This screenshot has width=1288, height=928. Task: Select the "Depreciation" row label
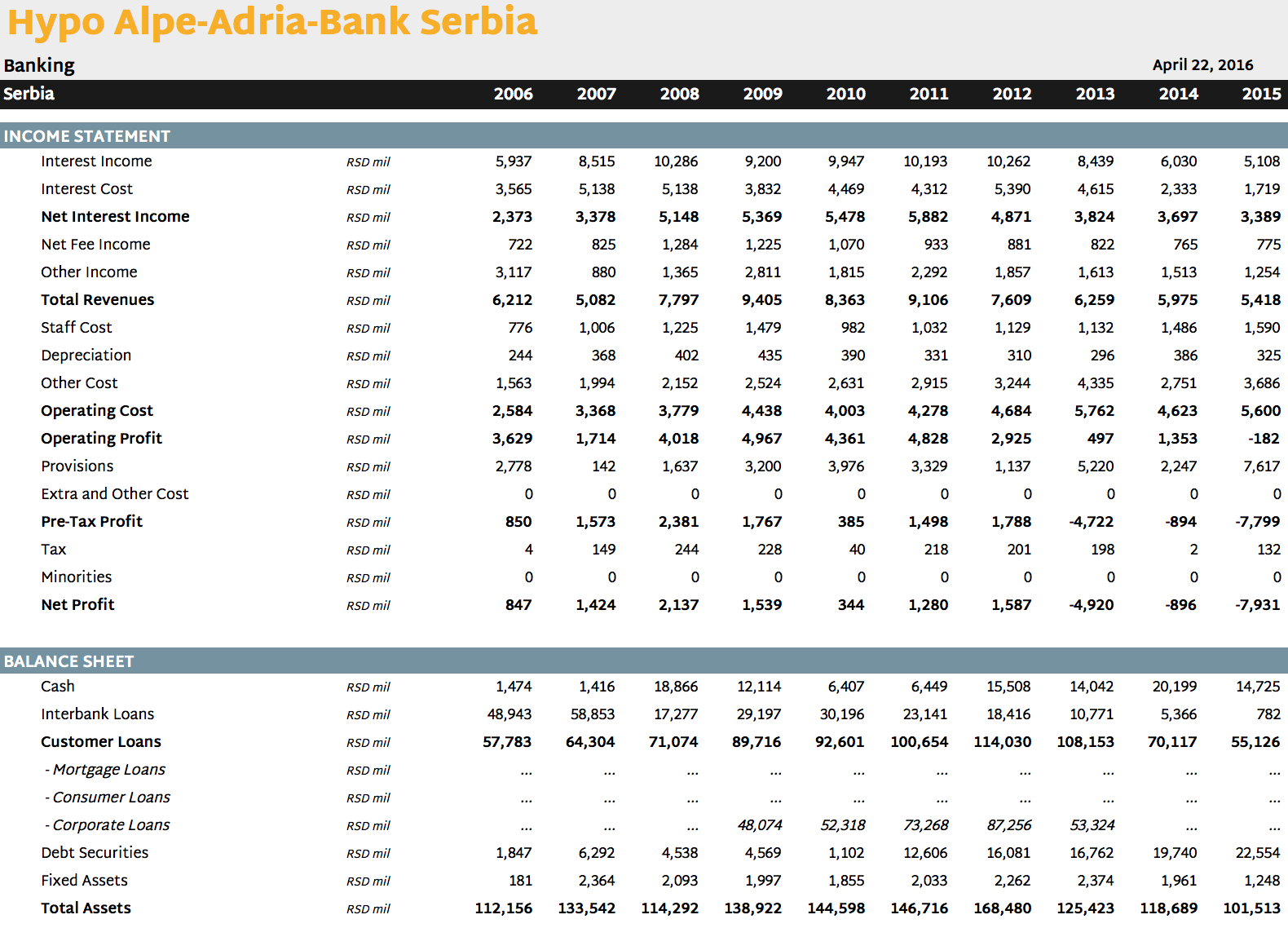[x=86, y=356]
